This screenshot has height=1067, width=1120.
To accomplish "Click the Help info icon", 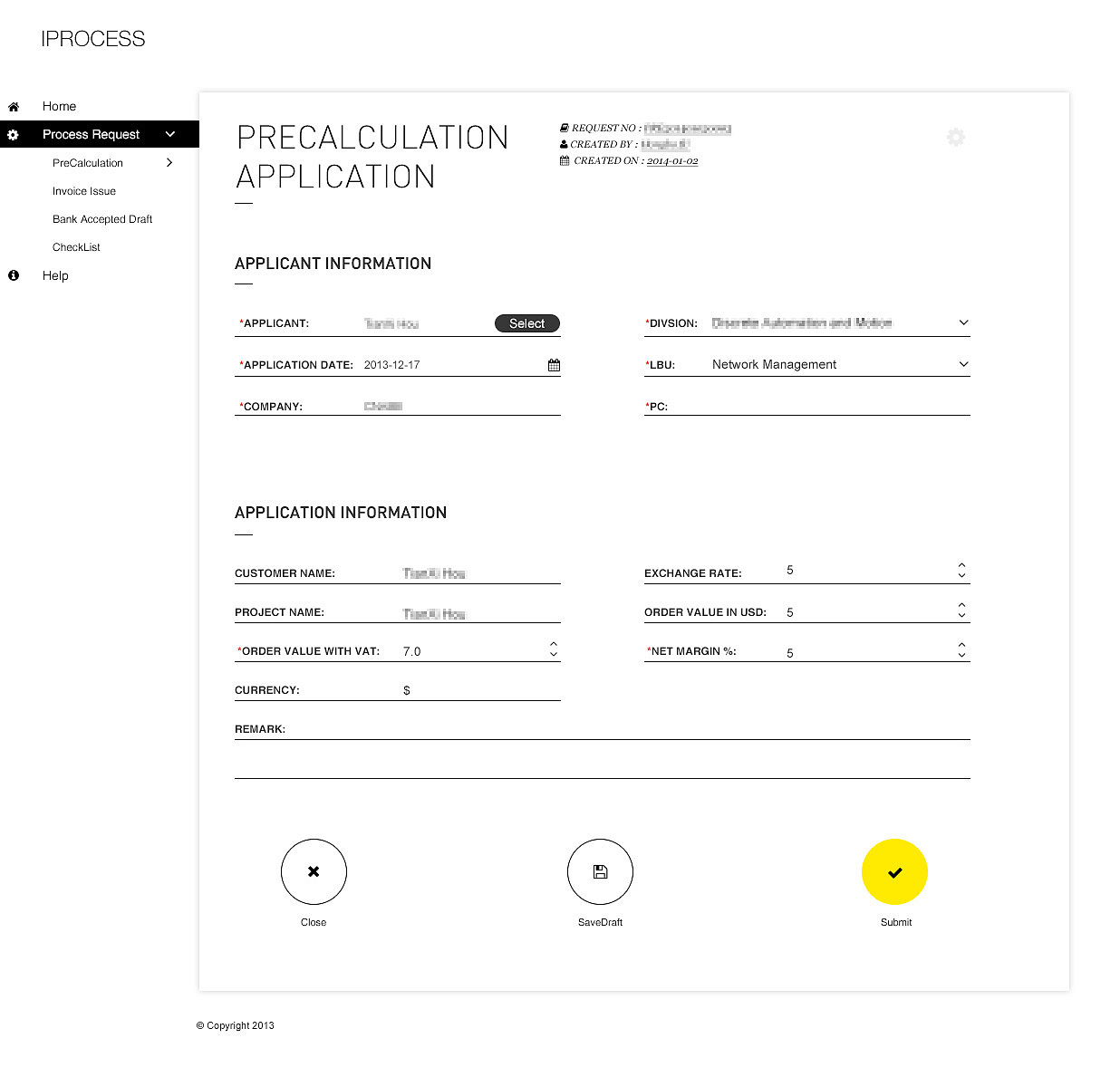I will click(14, 275).
